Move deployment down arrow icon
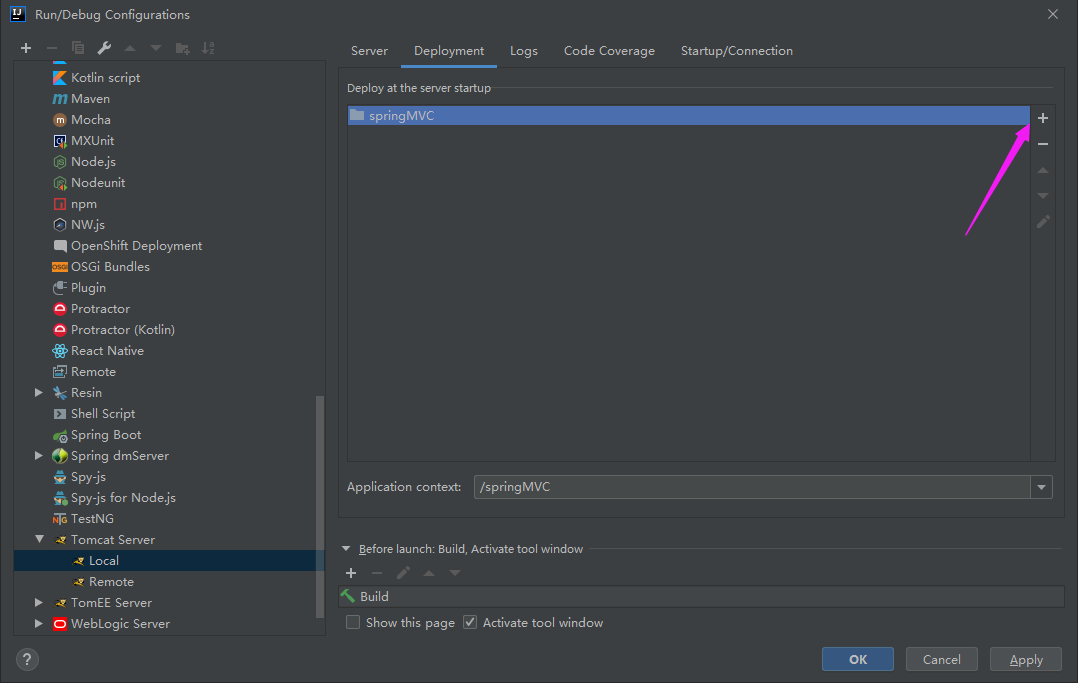The height and width of the screenshot is (683, 1078). pyautogui.click(x=1043, y=196)
